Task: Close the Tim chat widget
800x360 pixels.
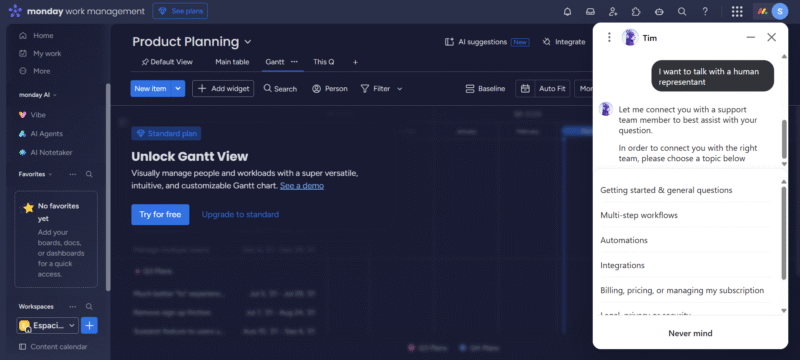Action: pos(771,37)
